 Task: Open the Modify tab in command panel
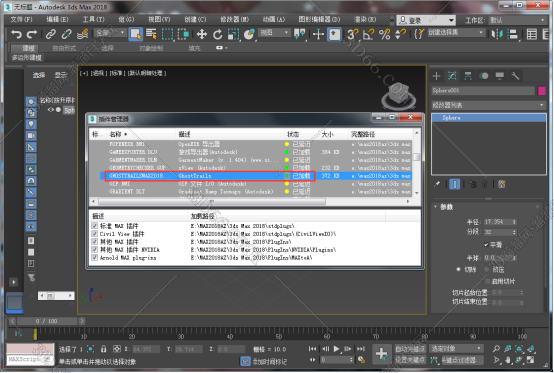point(452,76)
